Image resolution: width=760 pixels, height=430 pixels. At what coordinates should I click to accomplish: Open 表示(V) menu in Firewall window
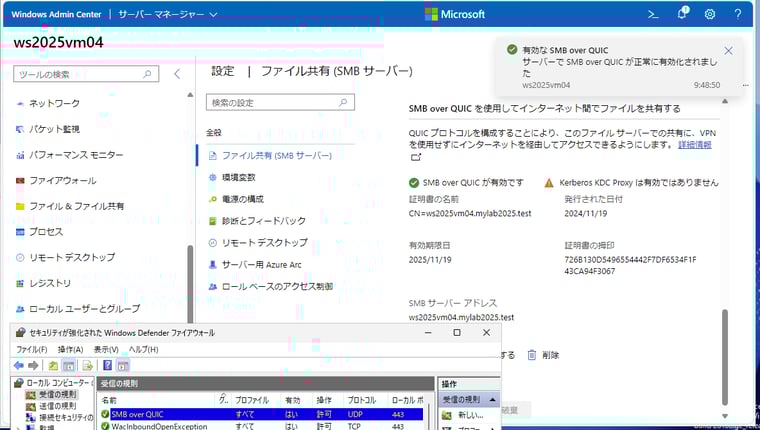click(106, 350)
